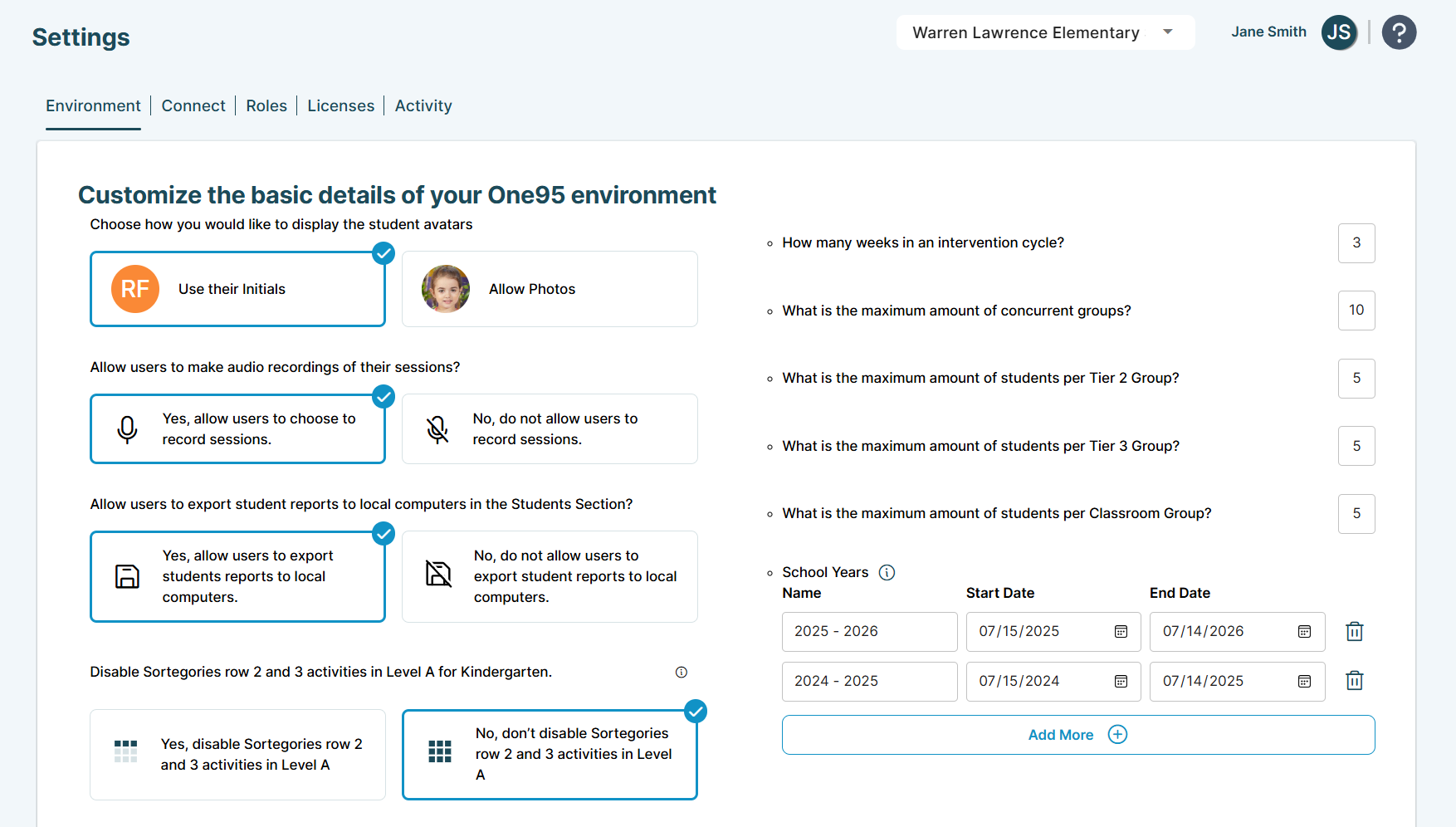The width and height of the screenshot is (1456, 827).
Task: Open the Environment tab
Action: [93, 106]
